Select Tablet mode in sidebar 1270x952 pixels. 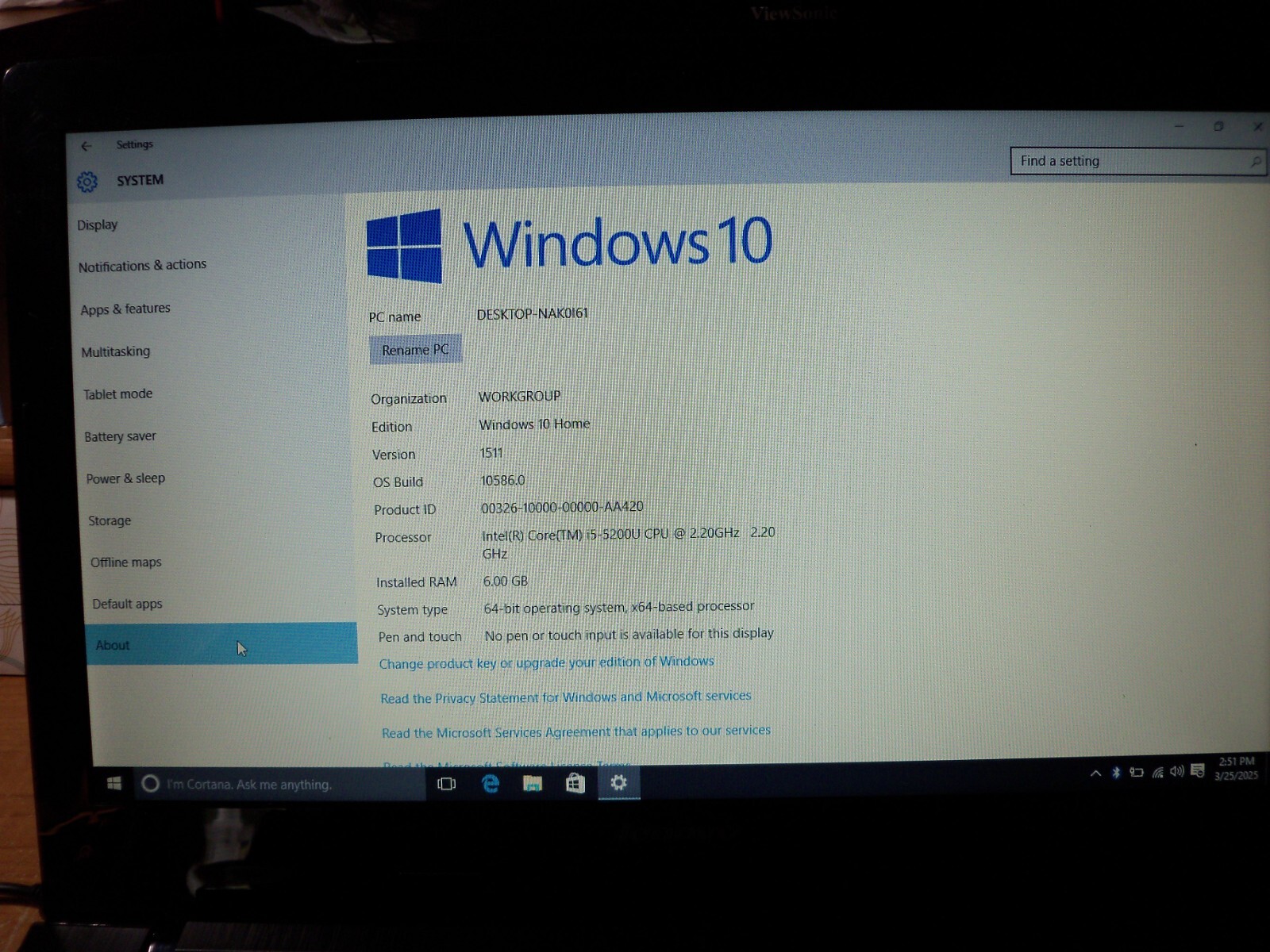tap(117, 393)
